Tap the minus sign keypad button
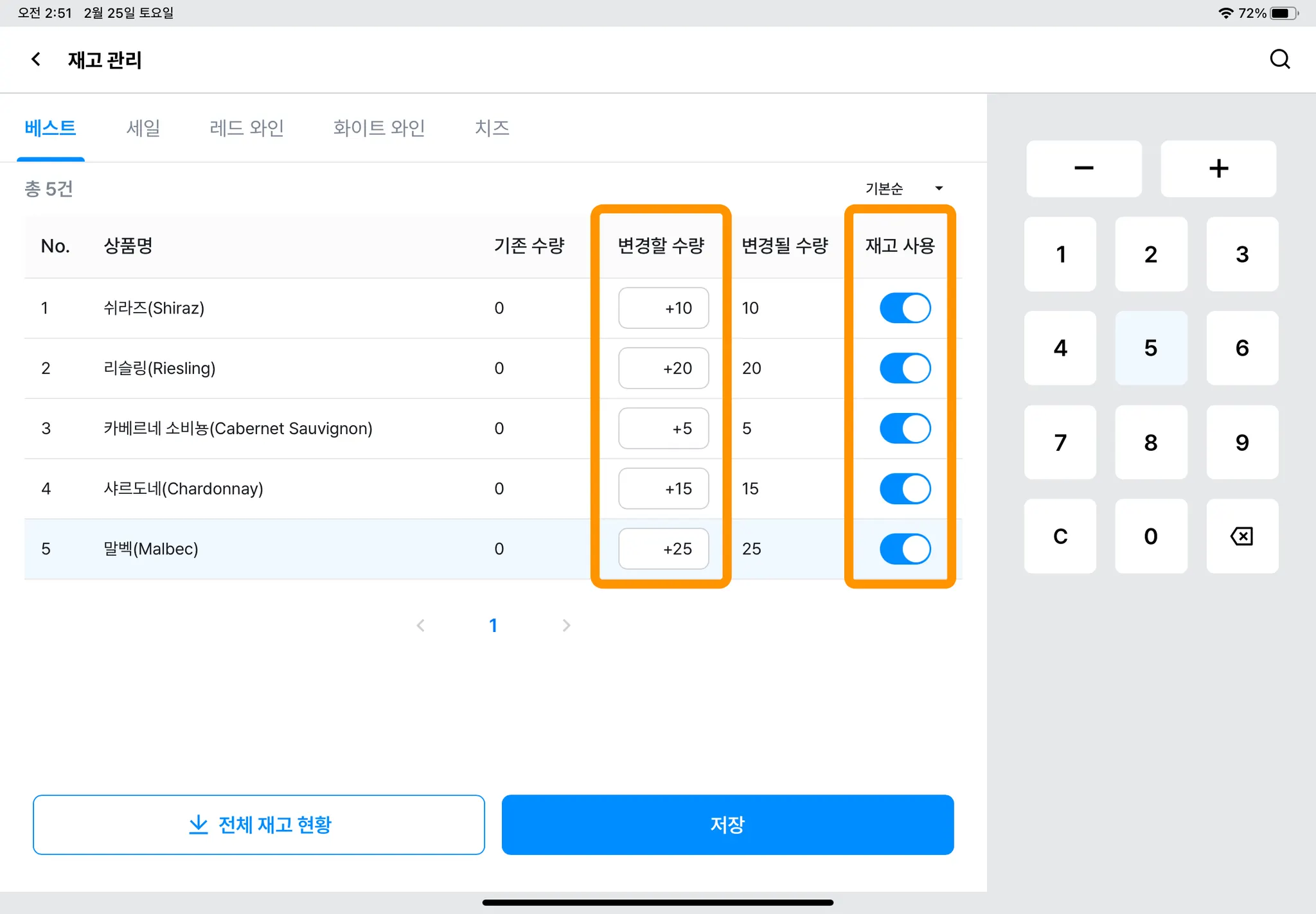The width and height of the screenshot is (1316, 914). tap(1083, 169)
